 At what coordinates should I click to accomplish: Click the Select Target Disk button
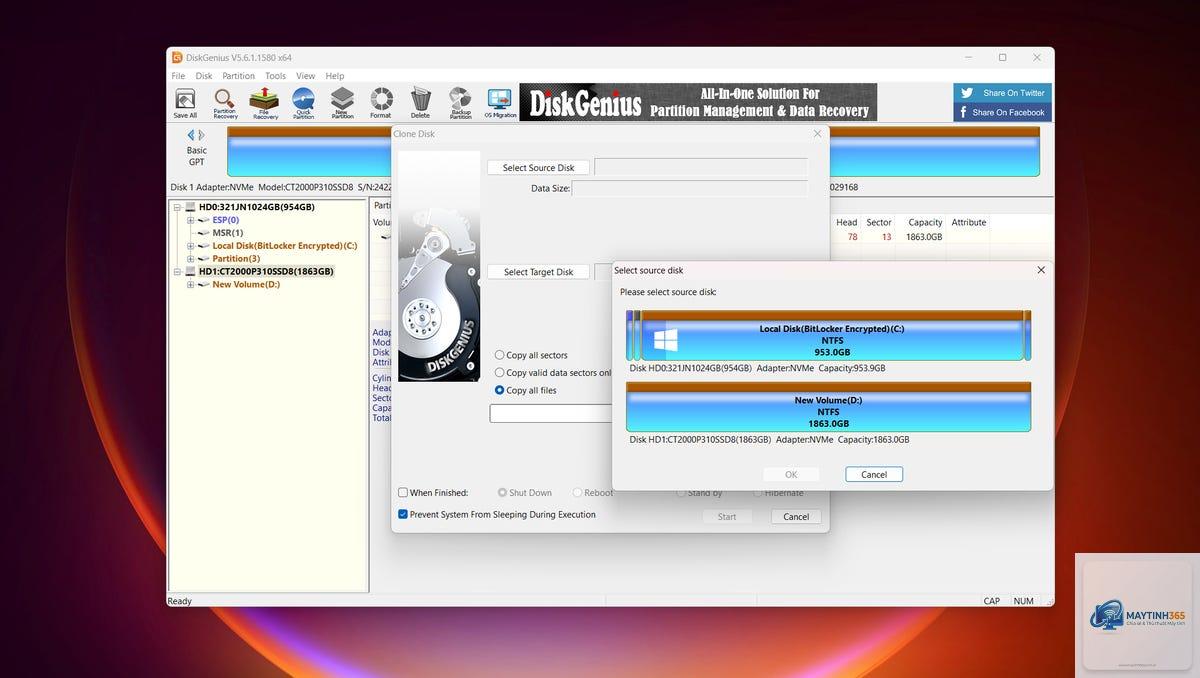tap(538, 272)
